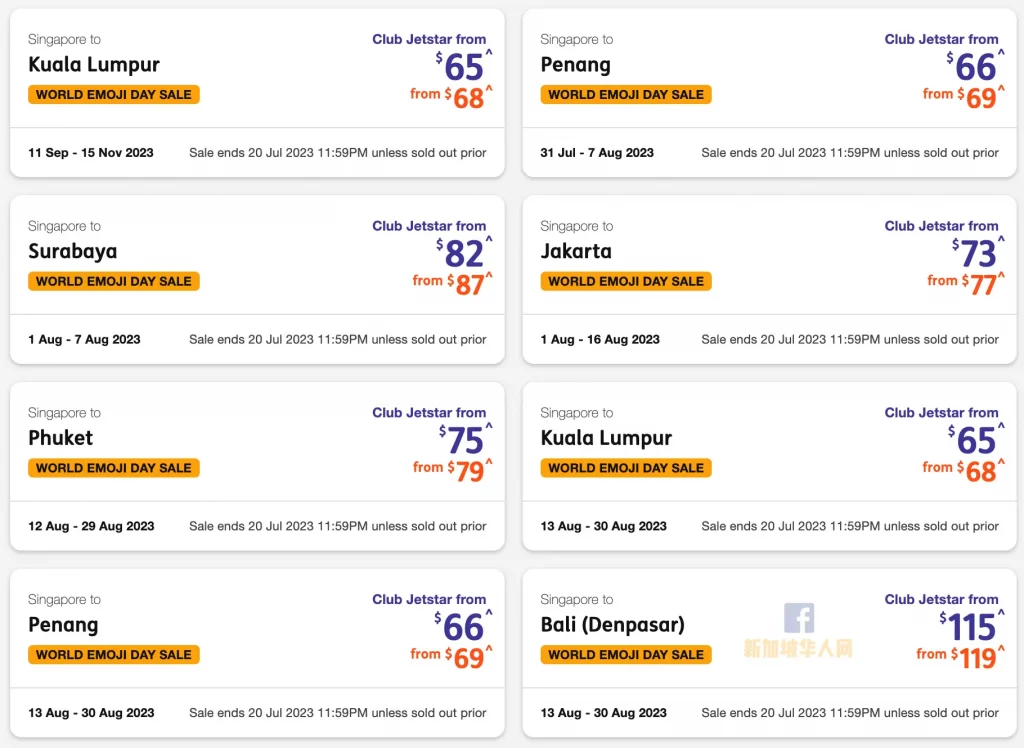The height and width of the screenshot is (748, 1024).
Task: Click the Facebook watermark icon
Action: 799,618
